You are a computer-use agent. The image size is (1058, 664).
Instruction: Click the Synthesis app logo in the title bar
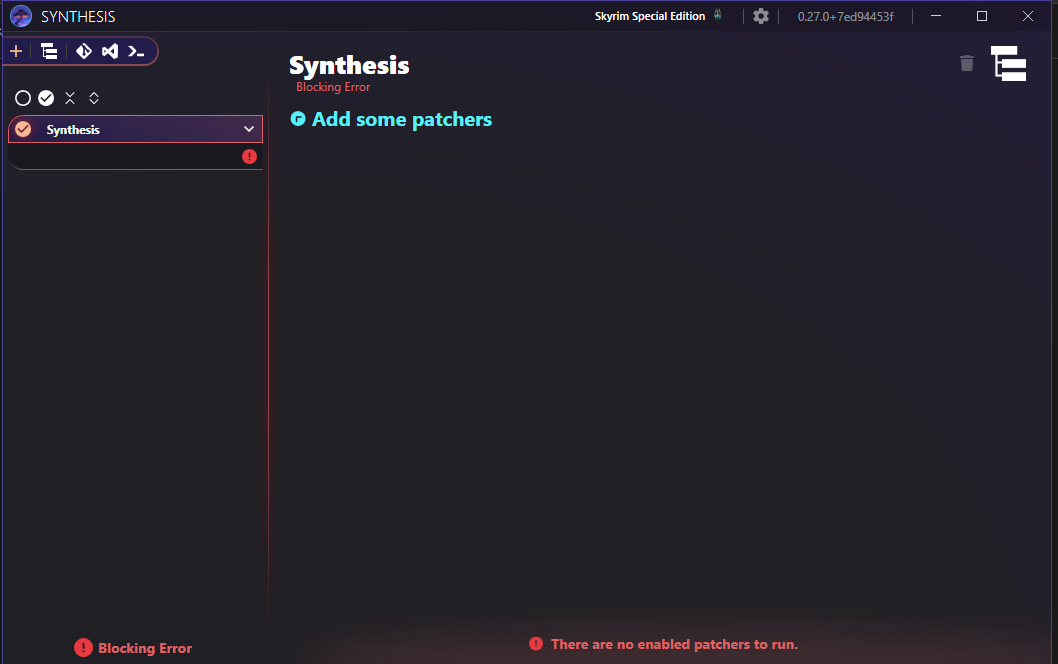(21, 16)
